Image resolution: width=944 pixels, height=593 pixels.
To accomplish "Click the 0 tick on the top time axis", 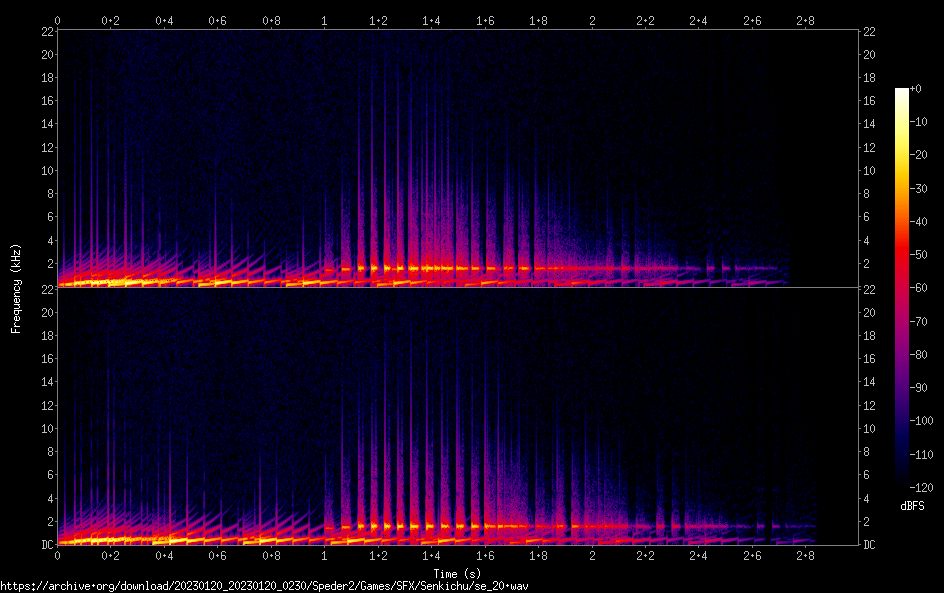I will coord(57,20).
